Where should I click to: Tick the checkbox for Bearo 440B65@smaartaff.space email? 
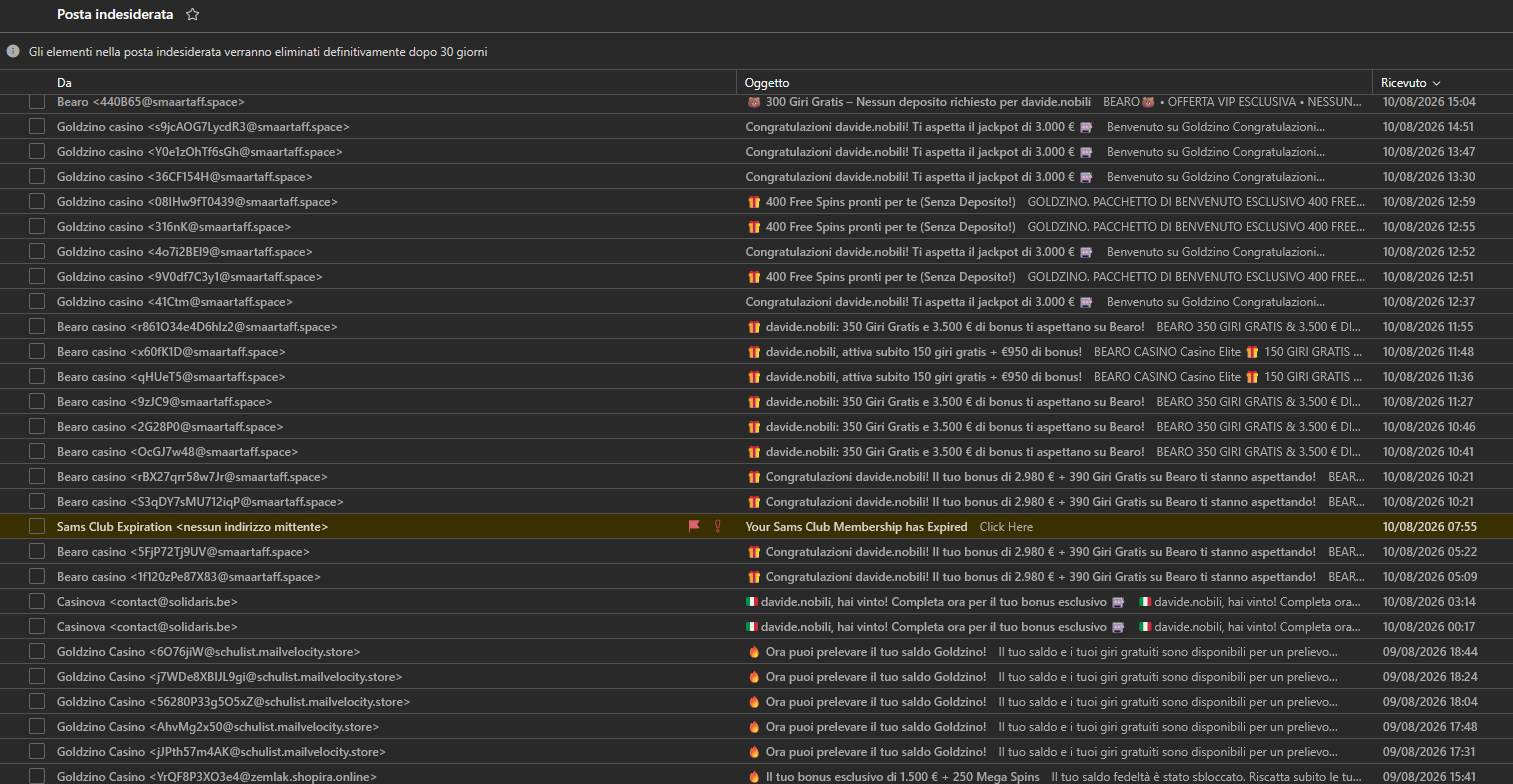point(37,102)
